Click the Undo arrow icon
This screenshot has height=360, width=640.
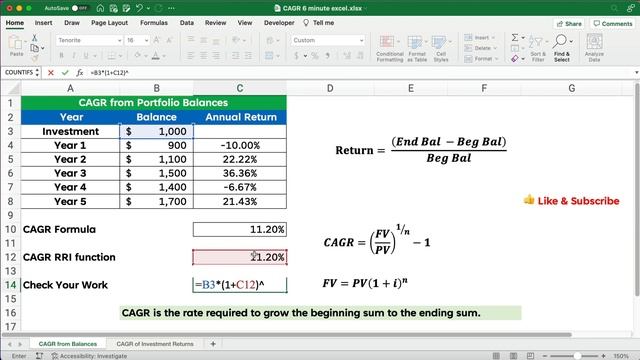(x=140, y=8)
